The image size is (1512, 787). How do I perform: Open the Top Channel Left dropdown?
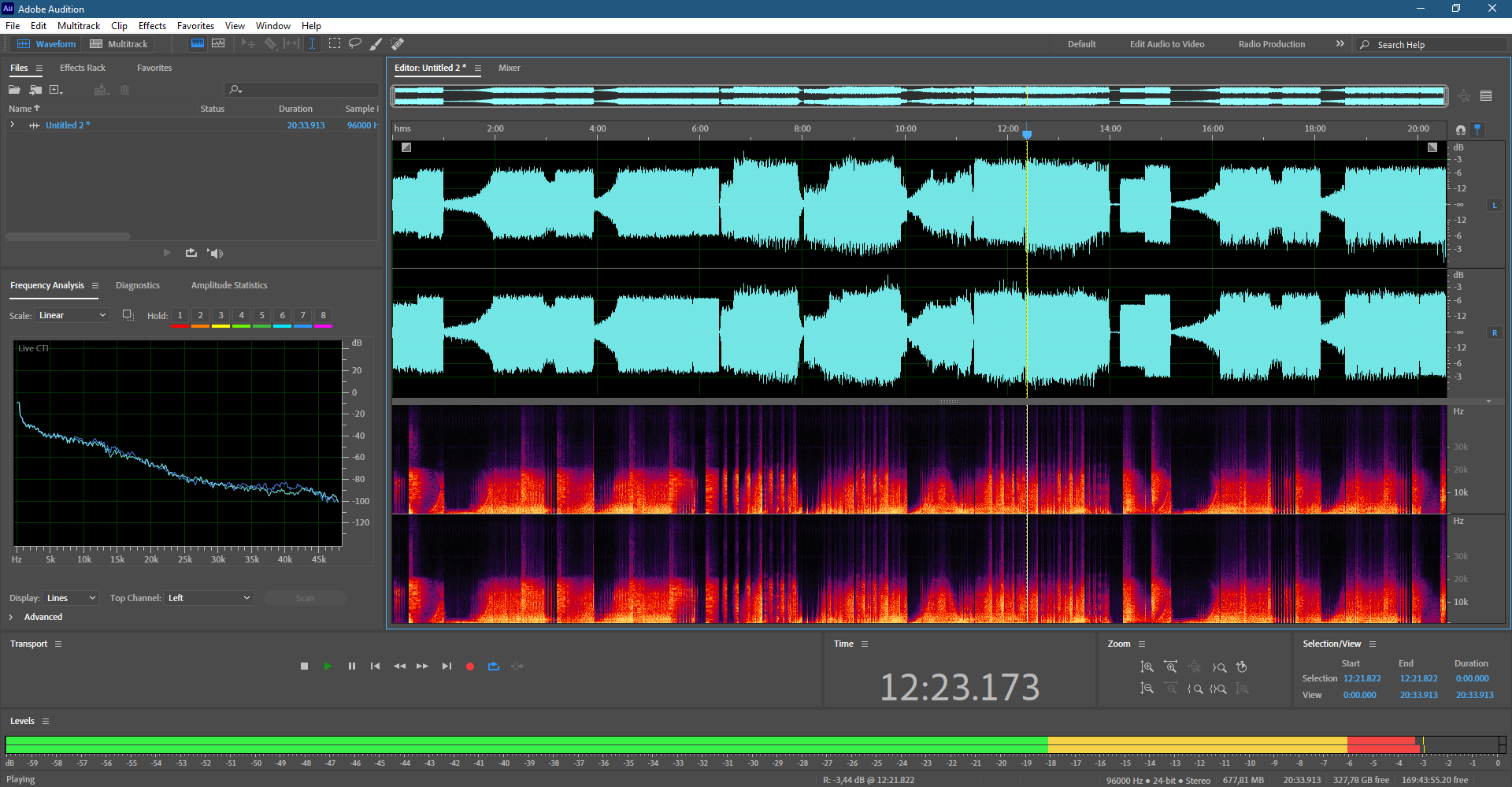coord(209,598)
